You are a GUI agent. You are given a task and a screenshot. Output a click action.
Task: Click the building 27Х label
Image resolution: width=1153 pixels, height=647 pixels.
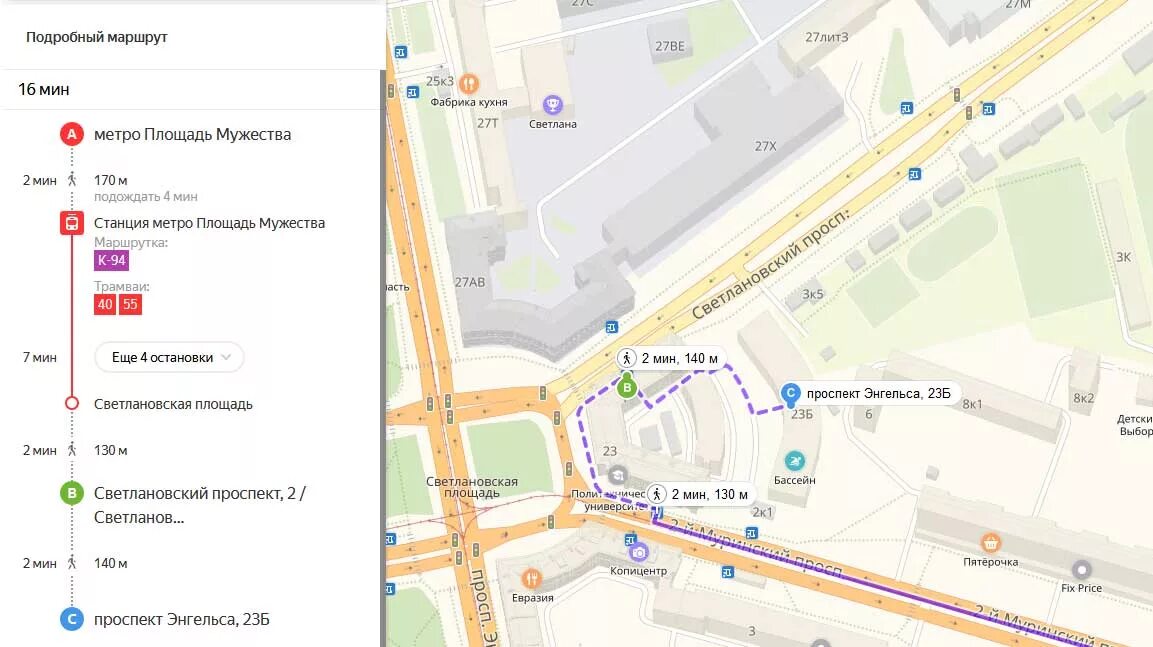(x=765, y=146)
